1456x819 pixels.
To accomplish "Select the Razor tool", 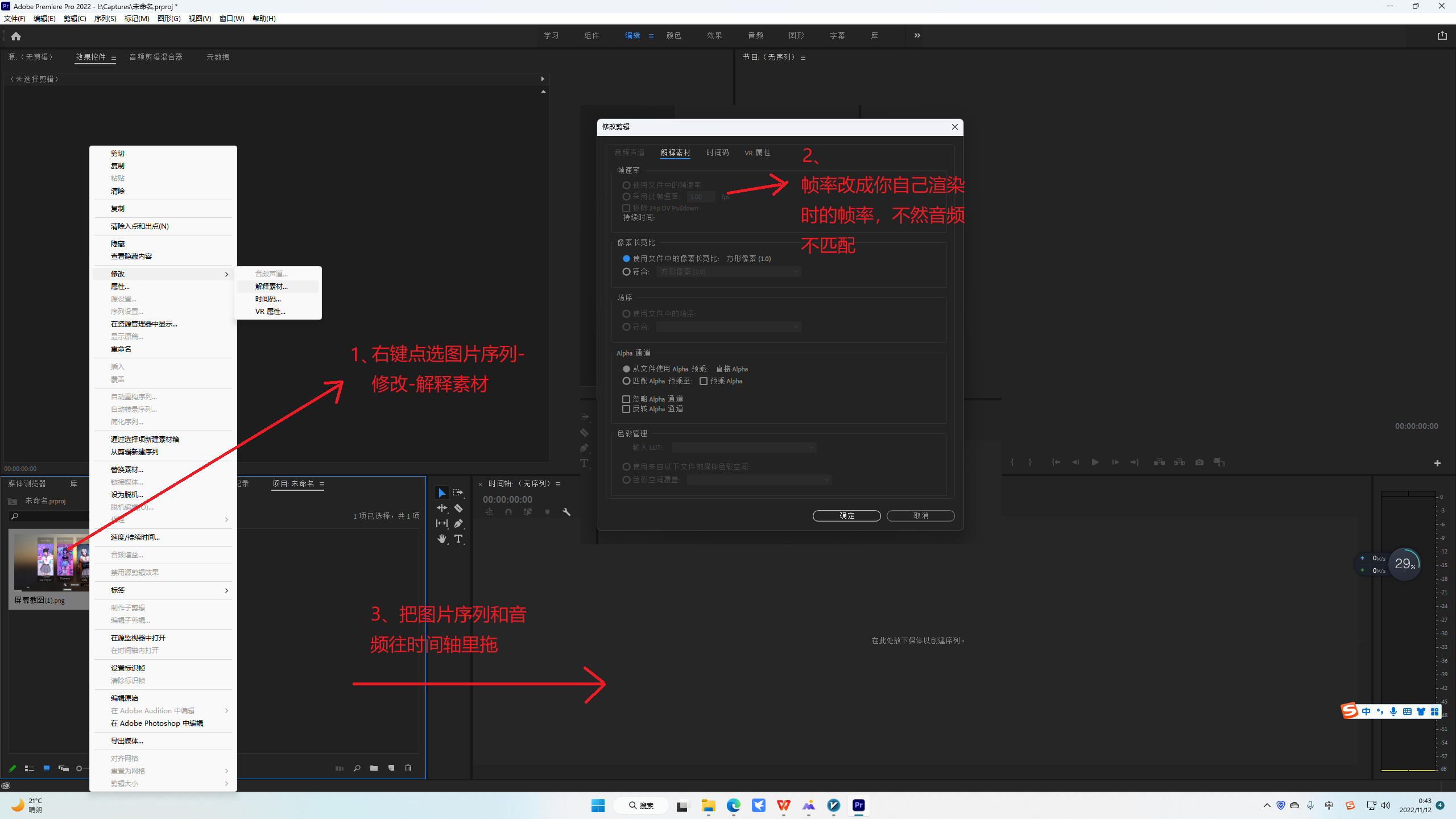I will click(x=458, y=508).
